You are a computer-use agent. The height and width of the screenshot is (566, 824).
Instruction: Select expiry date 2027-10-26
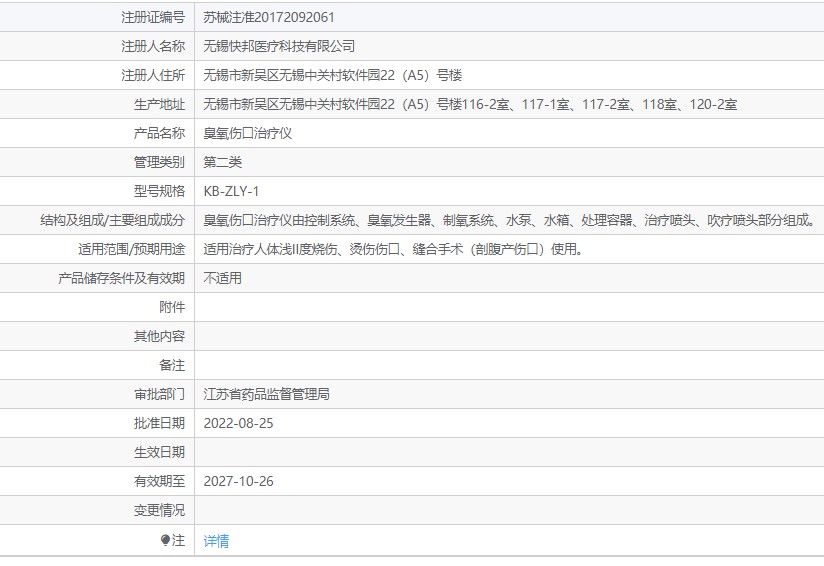pos(238,481)
